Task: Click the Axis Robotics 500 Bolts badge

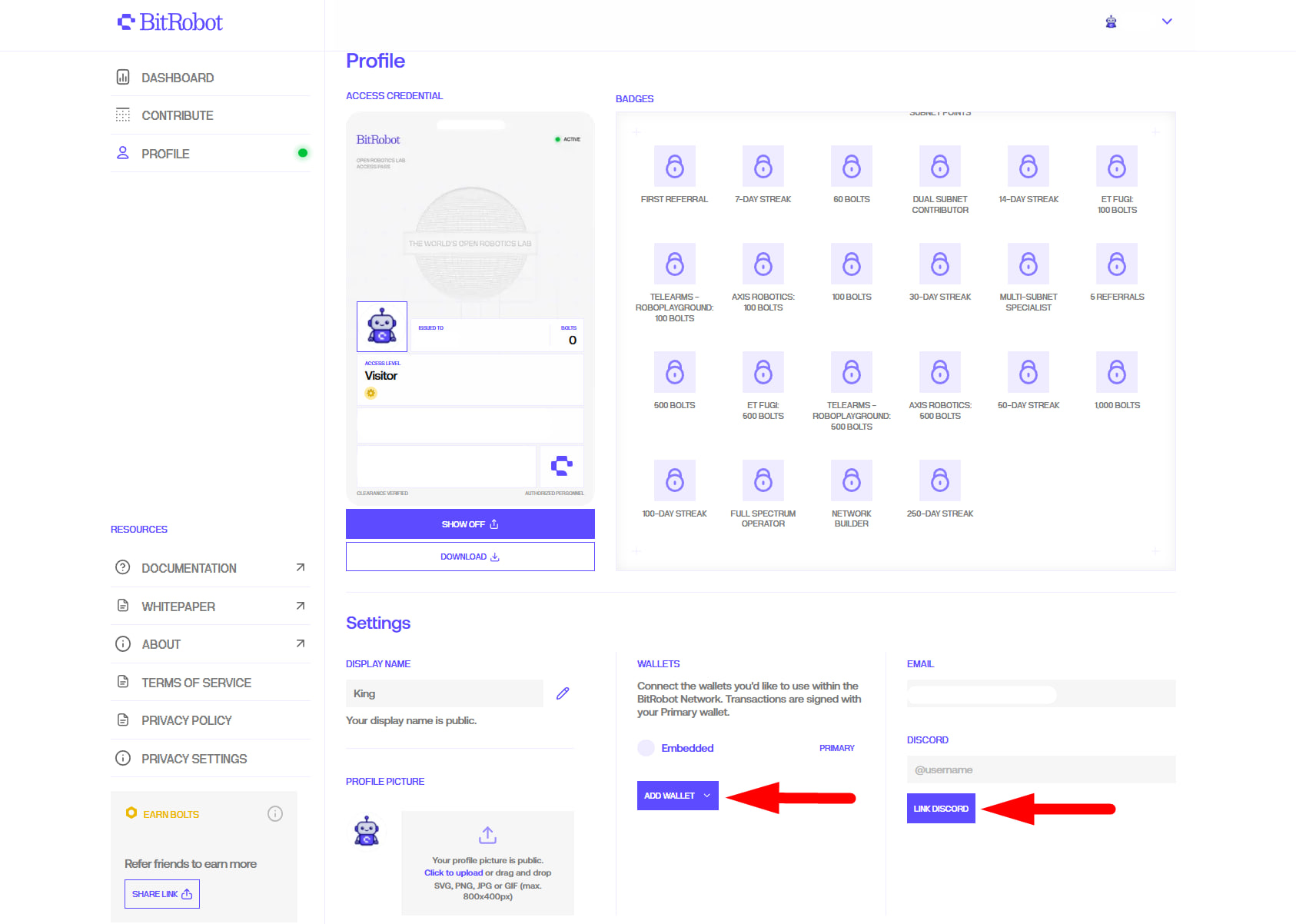Action: pos(940,372)
